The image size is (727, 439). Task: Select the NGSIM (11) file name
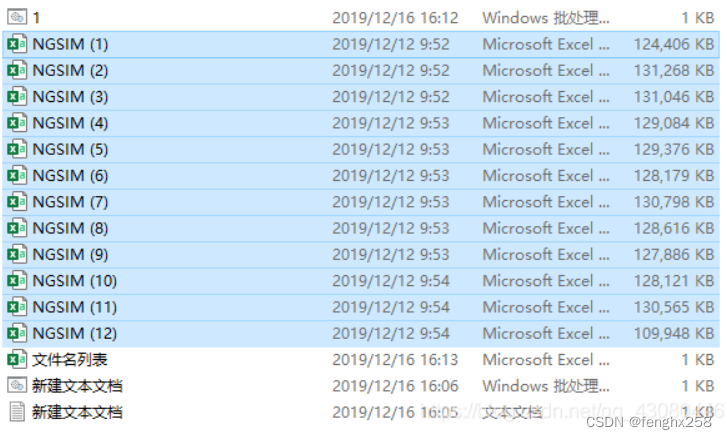pyautogui.click(x=74, y=307)
